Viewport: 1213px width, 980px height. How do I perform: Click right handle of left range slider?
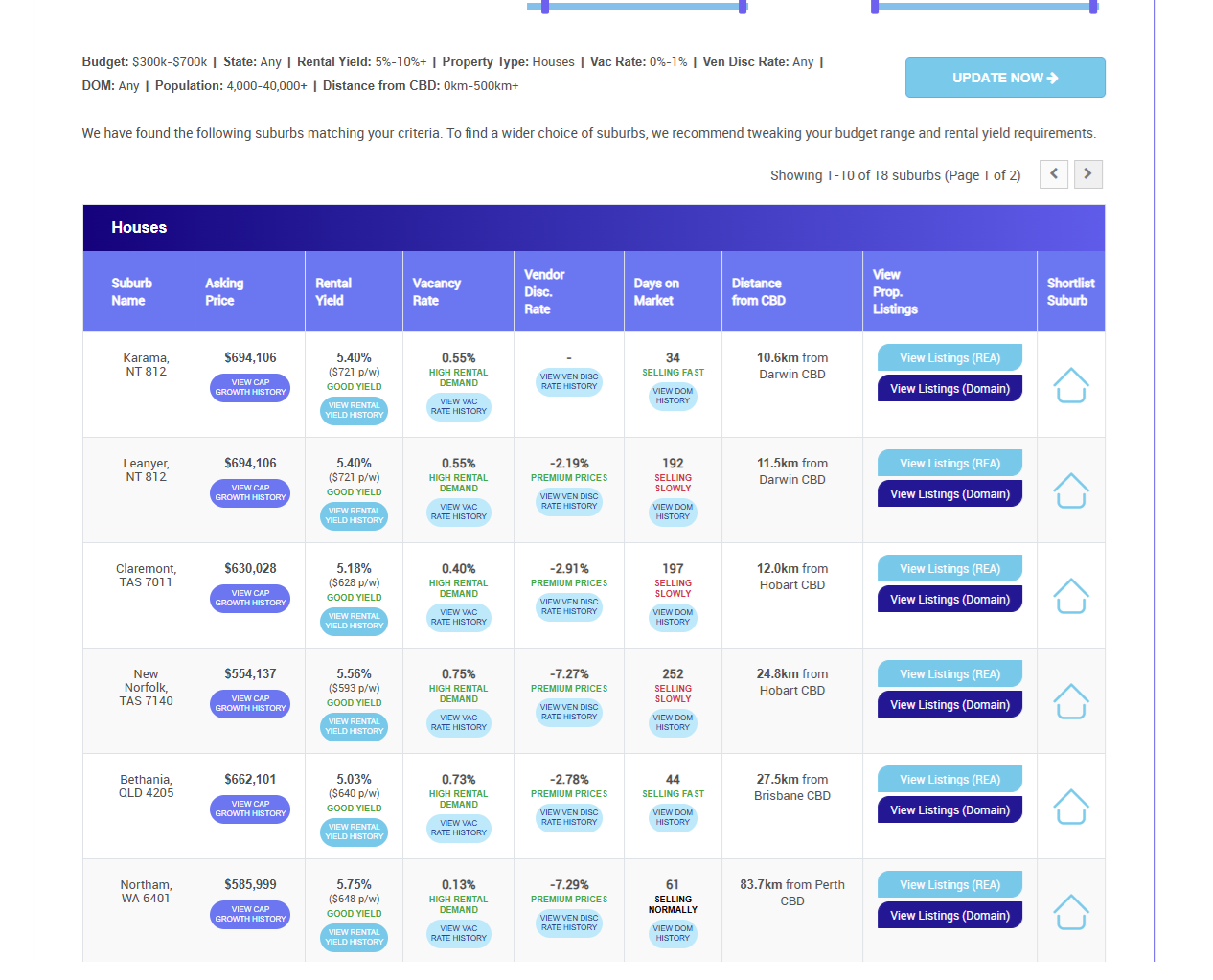pyautogui.click(x=743, y=7)
